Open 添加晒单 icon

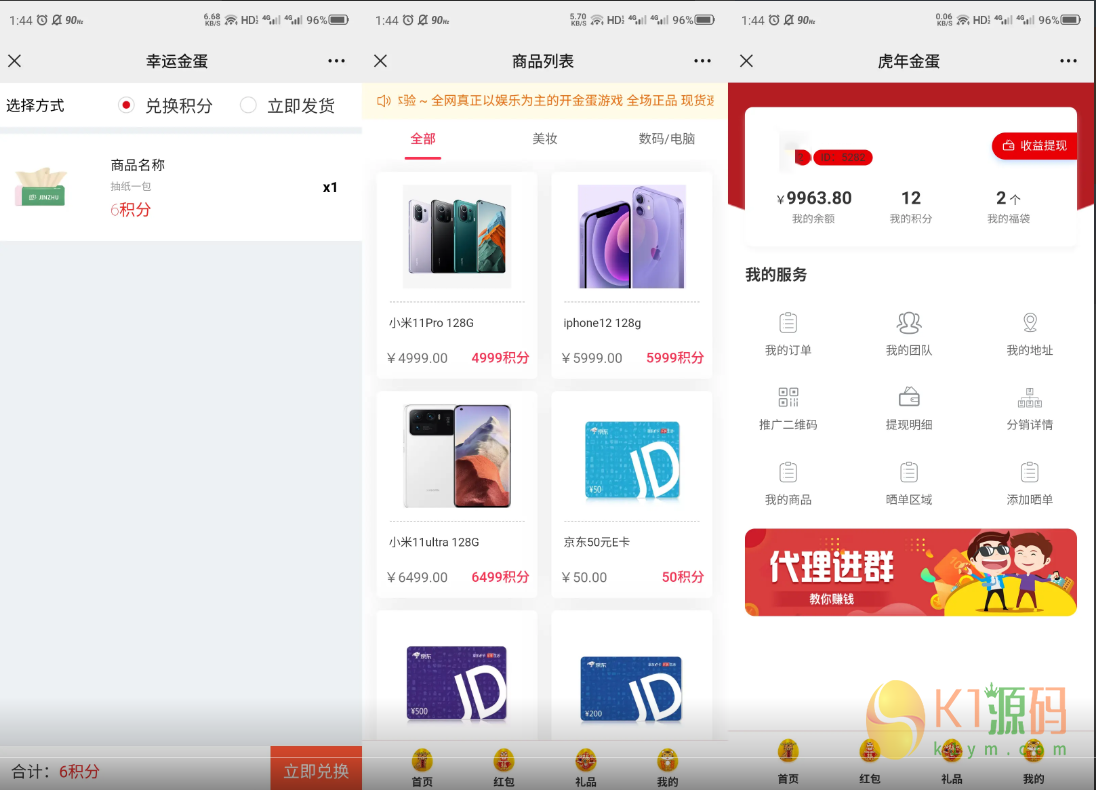point(1030,472)
